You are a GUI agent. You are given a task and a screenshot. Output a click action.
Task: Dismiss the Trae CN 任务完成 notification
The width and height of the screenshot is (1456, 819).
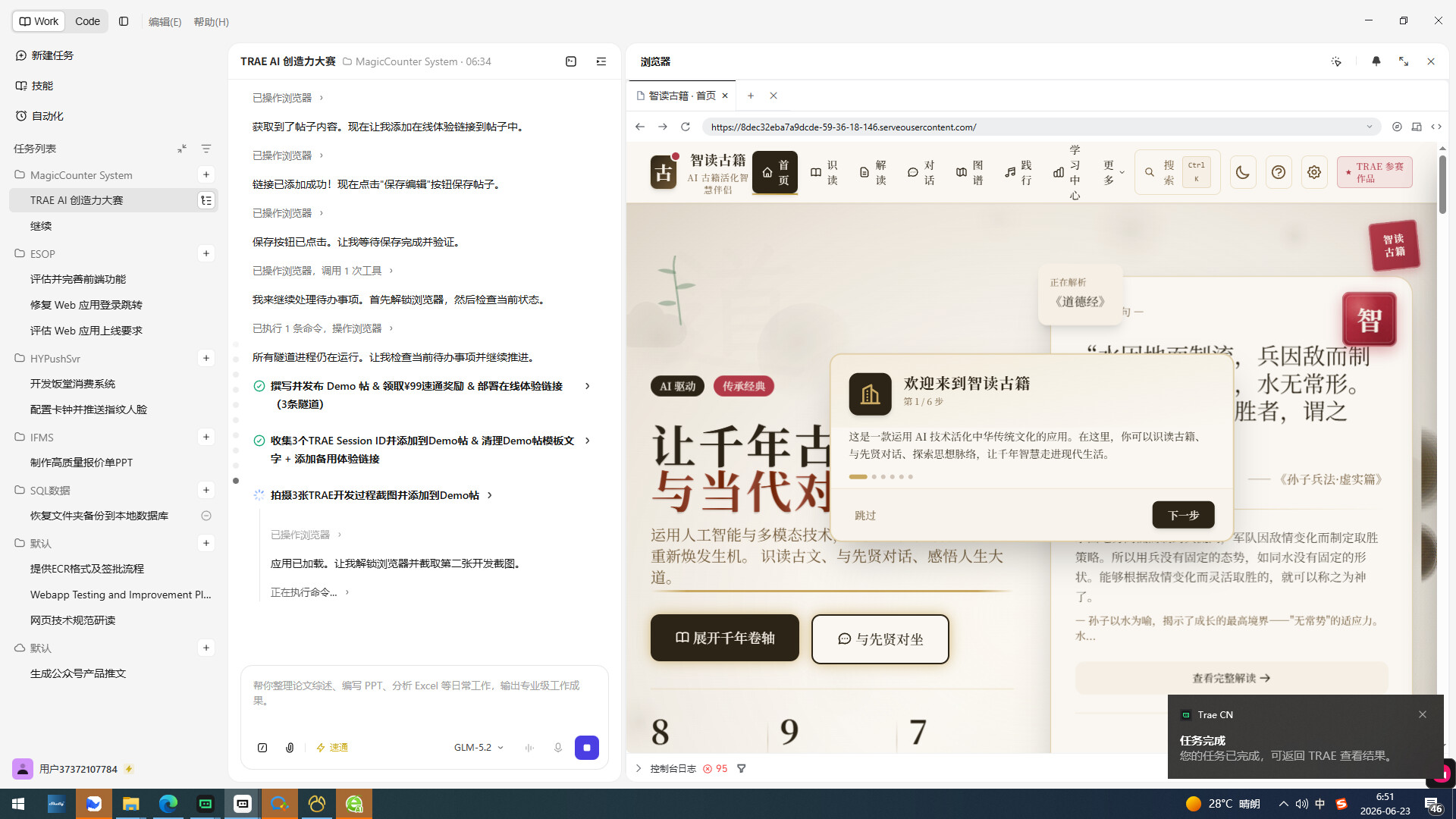pyautogui.click(x=1423, y=714)
